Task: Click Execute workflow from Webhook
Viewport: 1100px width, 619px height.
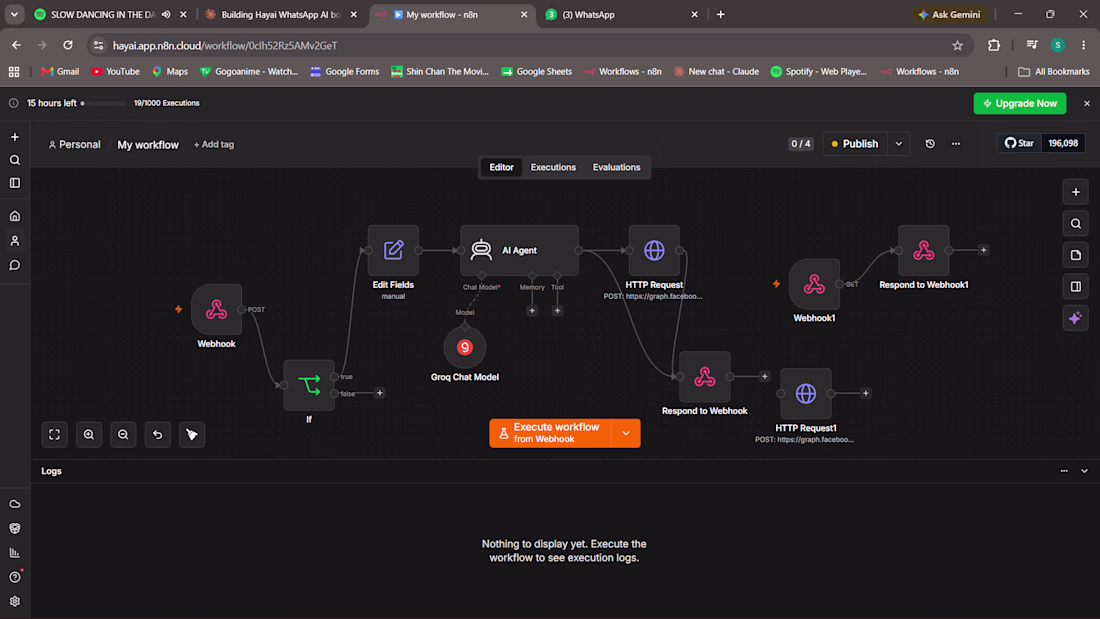Action: pyautogui.click(x=550, y=433)
